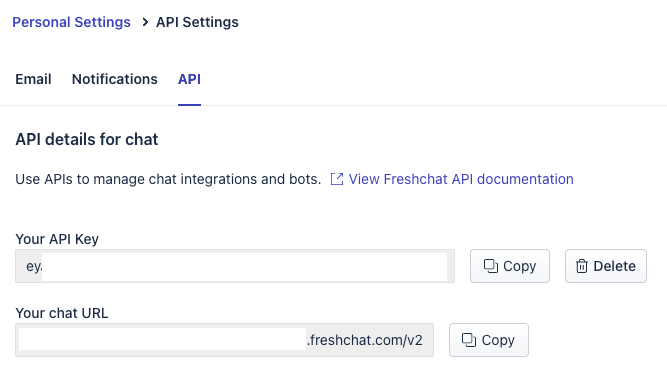Click the copy icon beside chat URL
667x371 pixels.
pyautogui.click(x=469, y=340)
